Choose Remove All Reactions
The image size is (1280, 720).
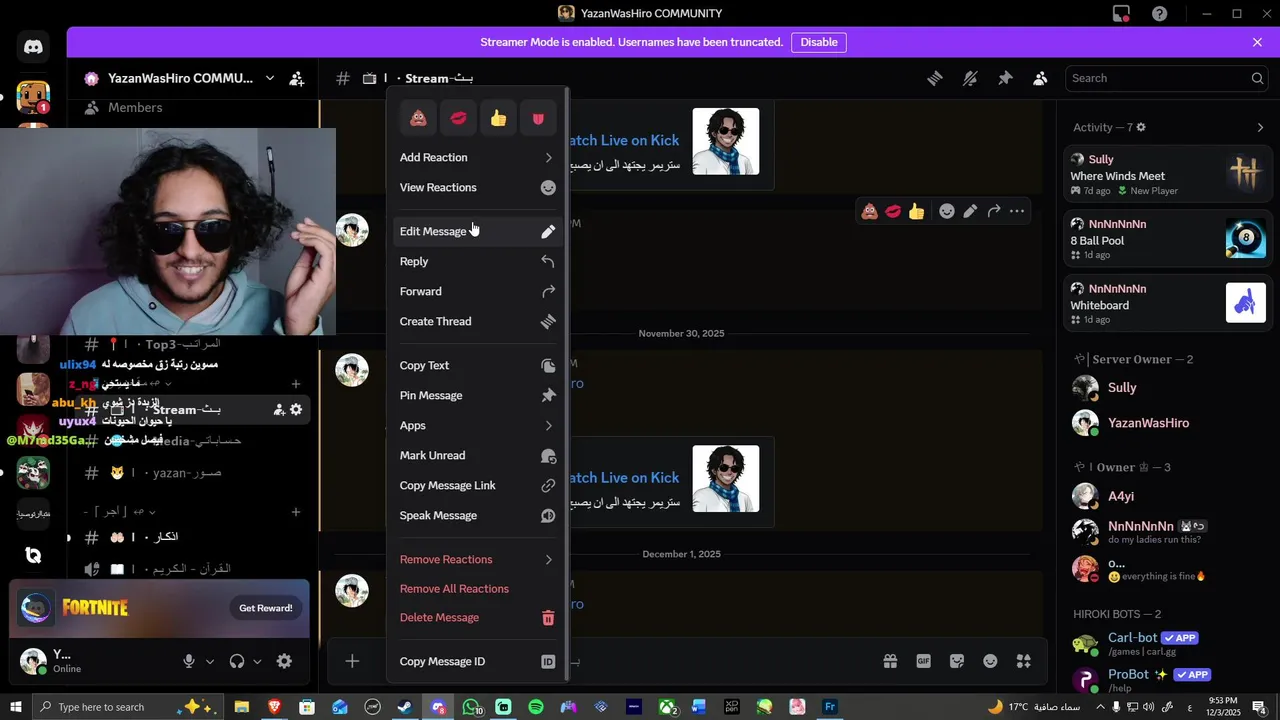477,588
